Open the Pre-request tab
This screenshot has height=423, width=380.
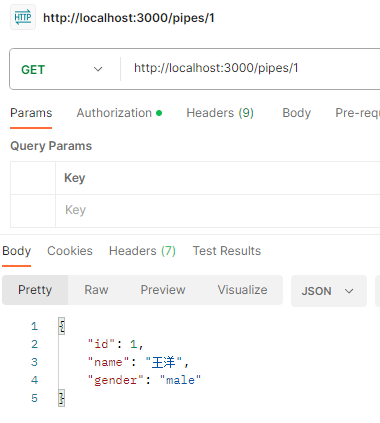357,113
